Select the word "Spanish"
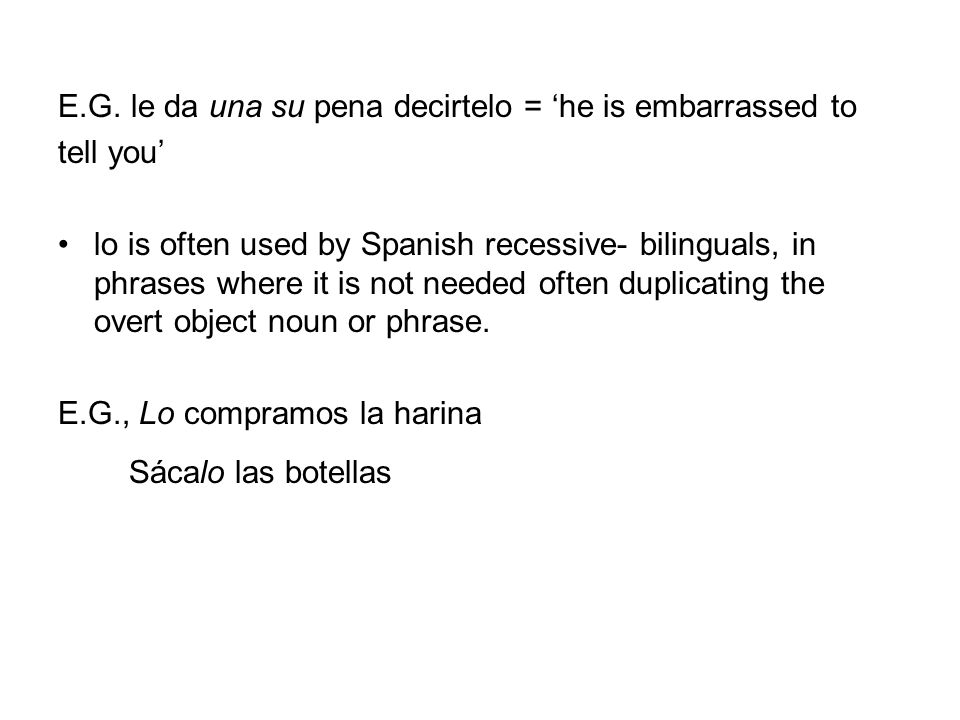The height and width of the screenshot is (720, 960). point(417,245)
